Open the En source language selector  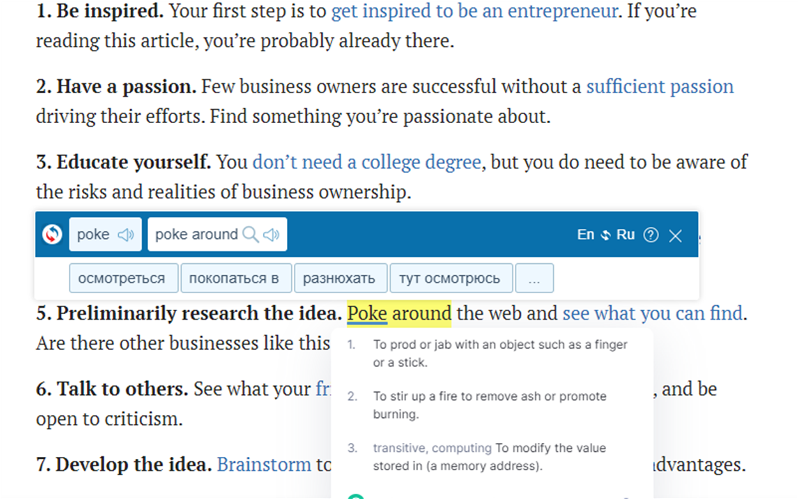click(586, 235)
